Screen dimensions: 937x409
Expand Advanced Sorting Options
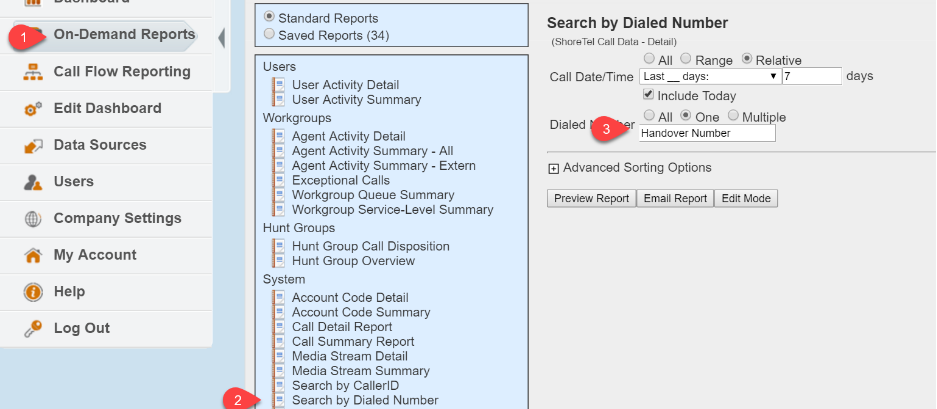(x=553, y=168)
